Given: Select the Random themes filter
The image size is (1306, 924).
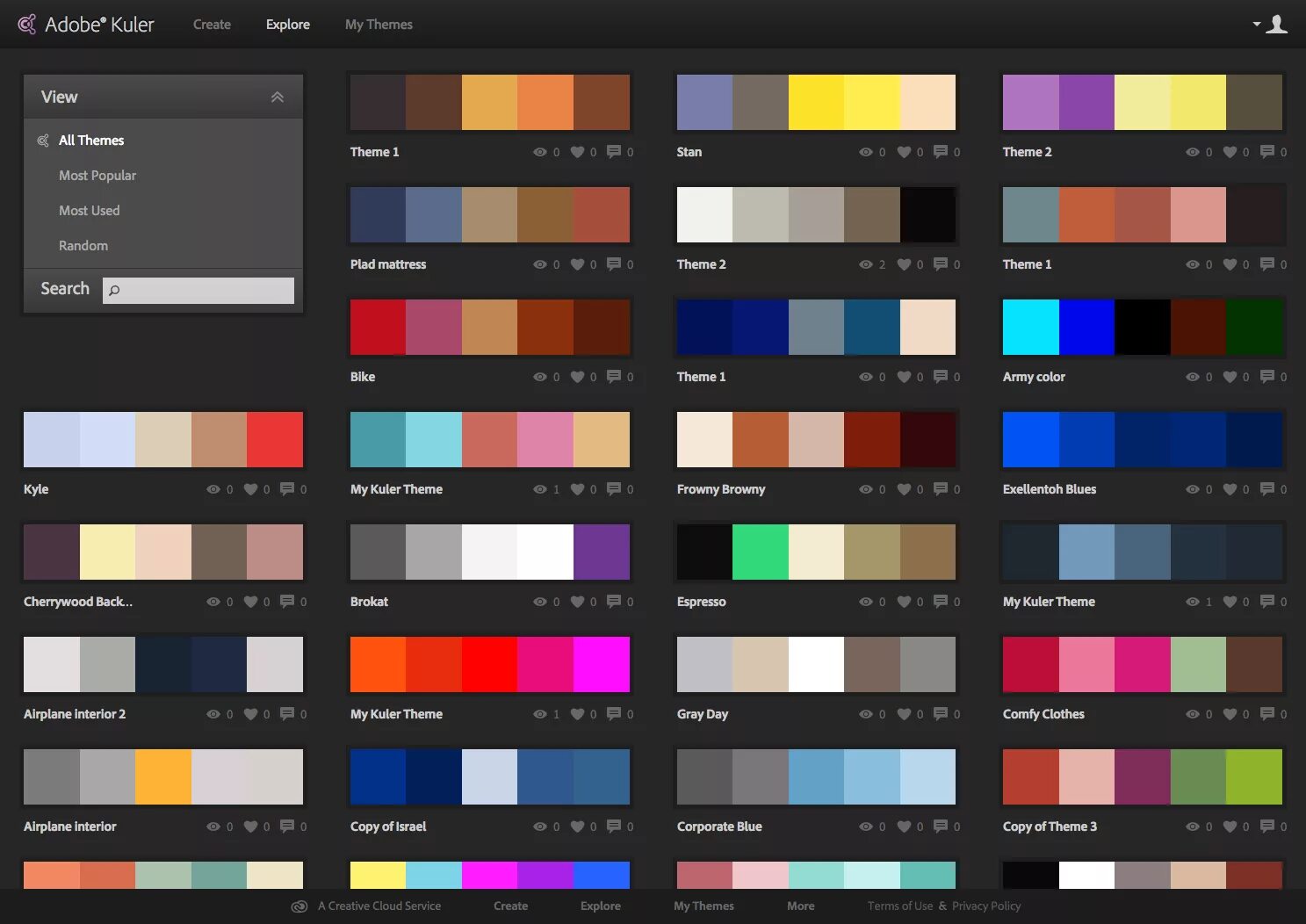Looking at the screenshot, I should (83, 245).
